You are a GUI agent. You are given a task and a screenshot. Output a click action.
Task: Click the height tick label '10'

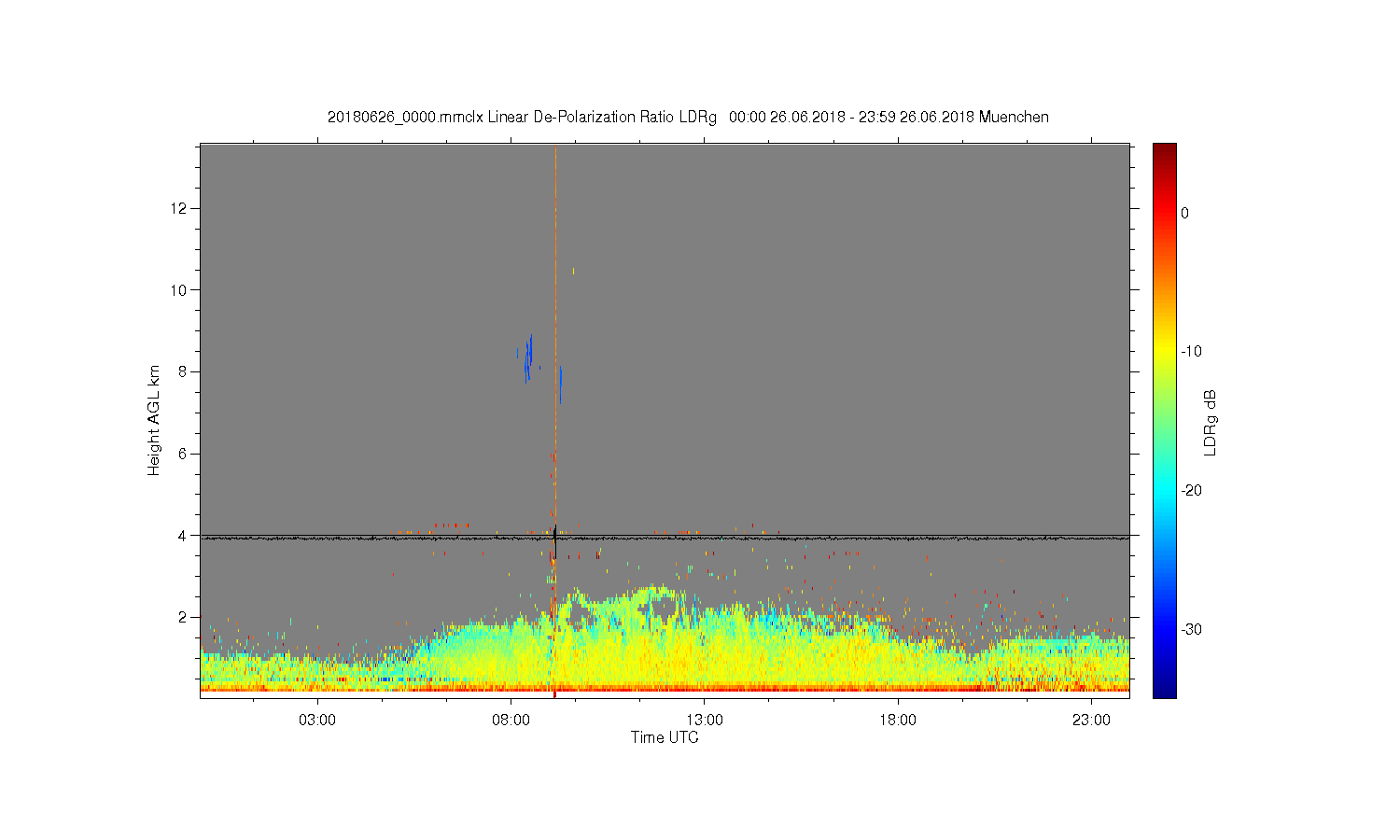click(x=180, y=289)
